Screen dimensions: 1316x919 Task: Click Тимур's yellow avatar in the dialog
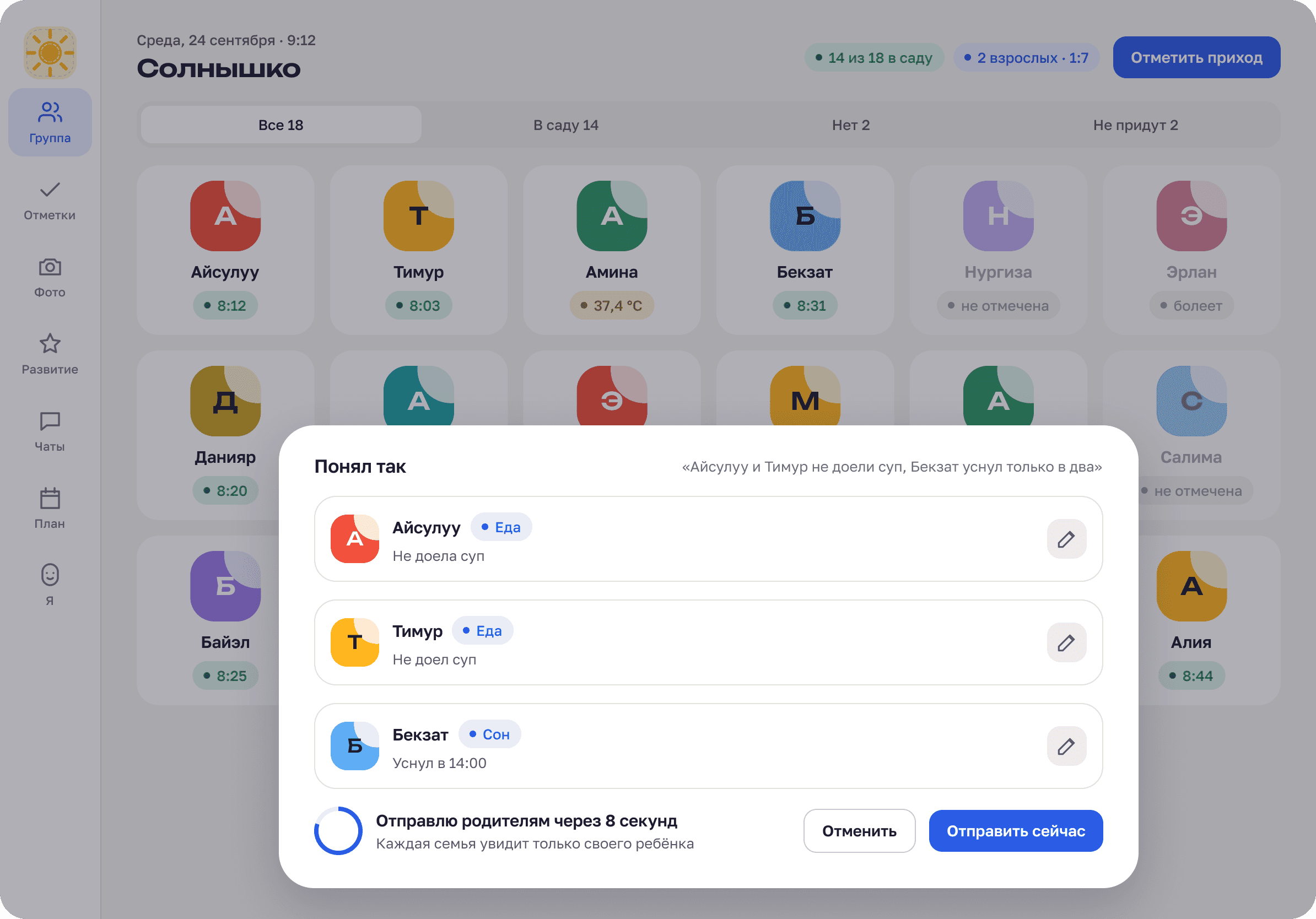tap(355, 642)
